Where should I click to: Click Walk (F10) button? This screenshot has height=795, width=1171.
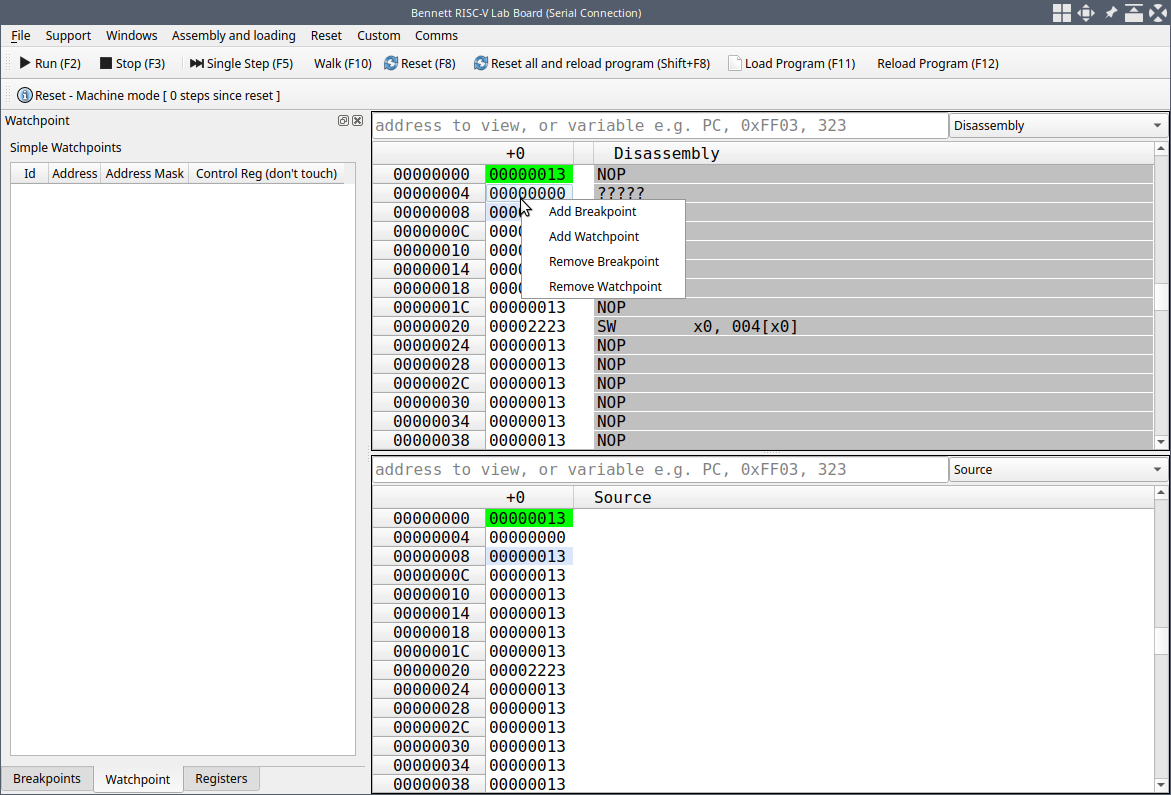pyautogui.click(x=342, y=63)
